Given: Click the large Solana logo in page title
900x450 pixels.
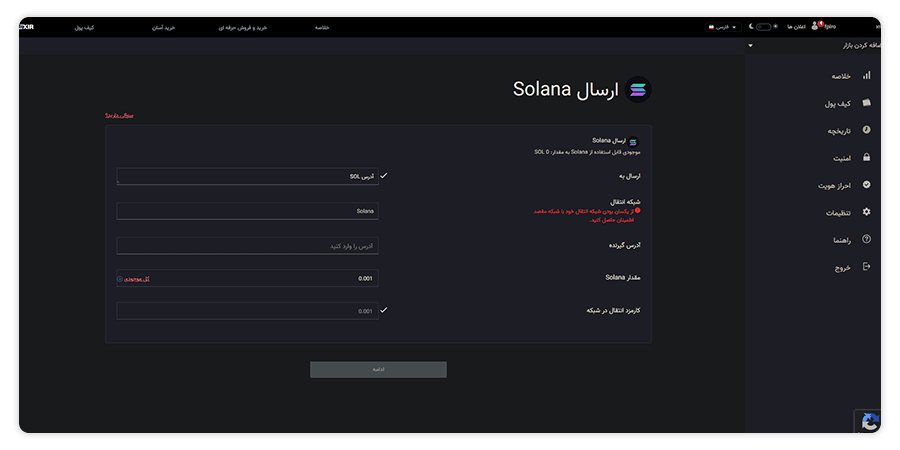Looking at the screenshot, I should 638,90.
